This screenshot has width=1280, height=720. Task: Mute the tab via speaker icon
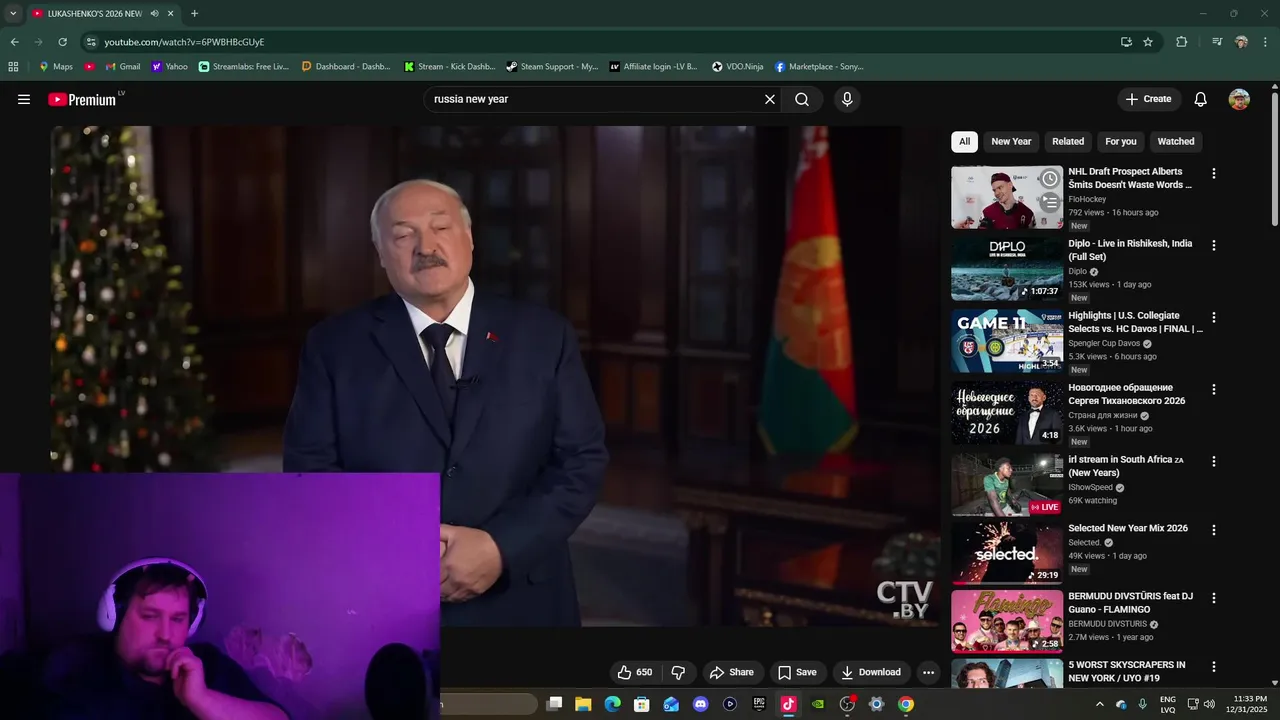(x=154, y=13)
